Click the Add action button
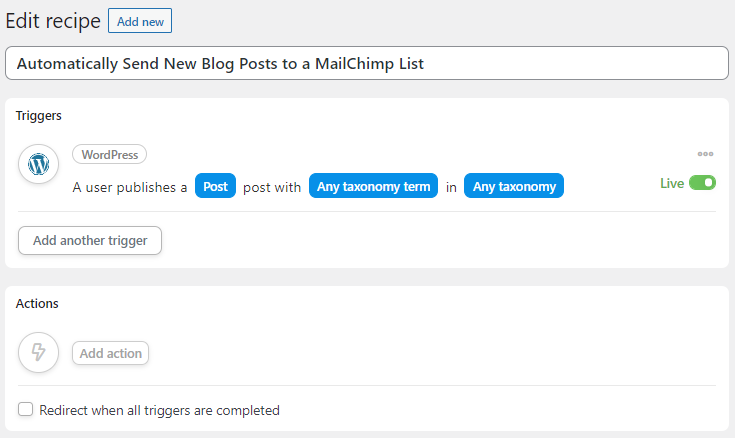This screenshot has height=438, width=735. pyautogui.click(x=111, y=353)
